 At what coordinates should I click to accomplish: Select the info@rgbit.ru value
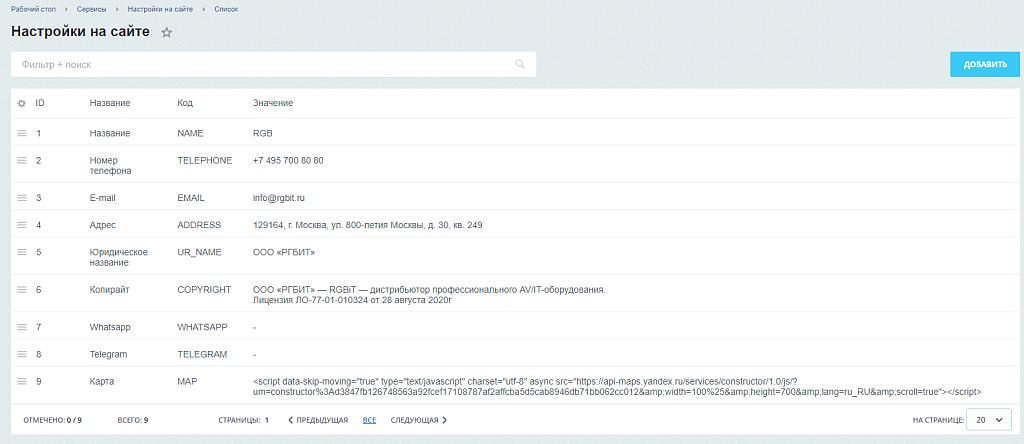(x=279, y=197)
